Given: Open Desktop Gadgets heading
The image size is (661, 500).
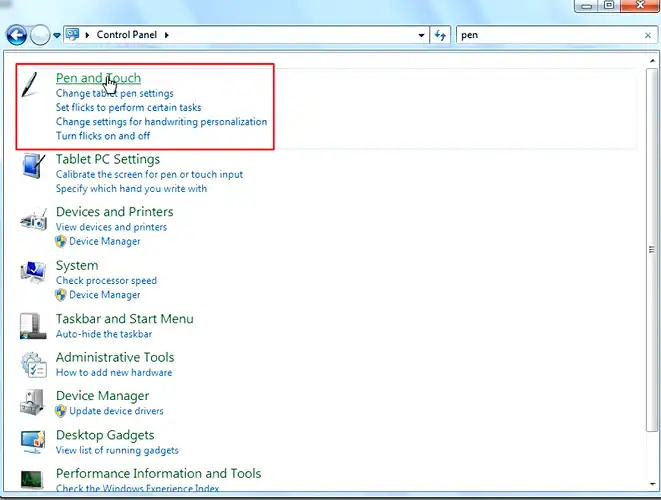Looking at the screenshot, I should 105,435.
